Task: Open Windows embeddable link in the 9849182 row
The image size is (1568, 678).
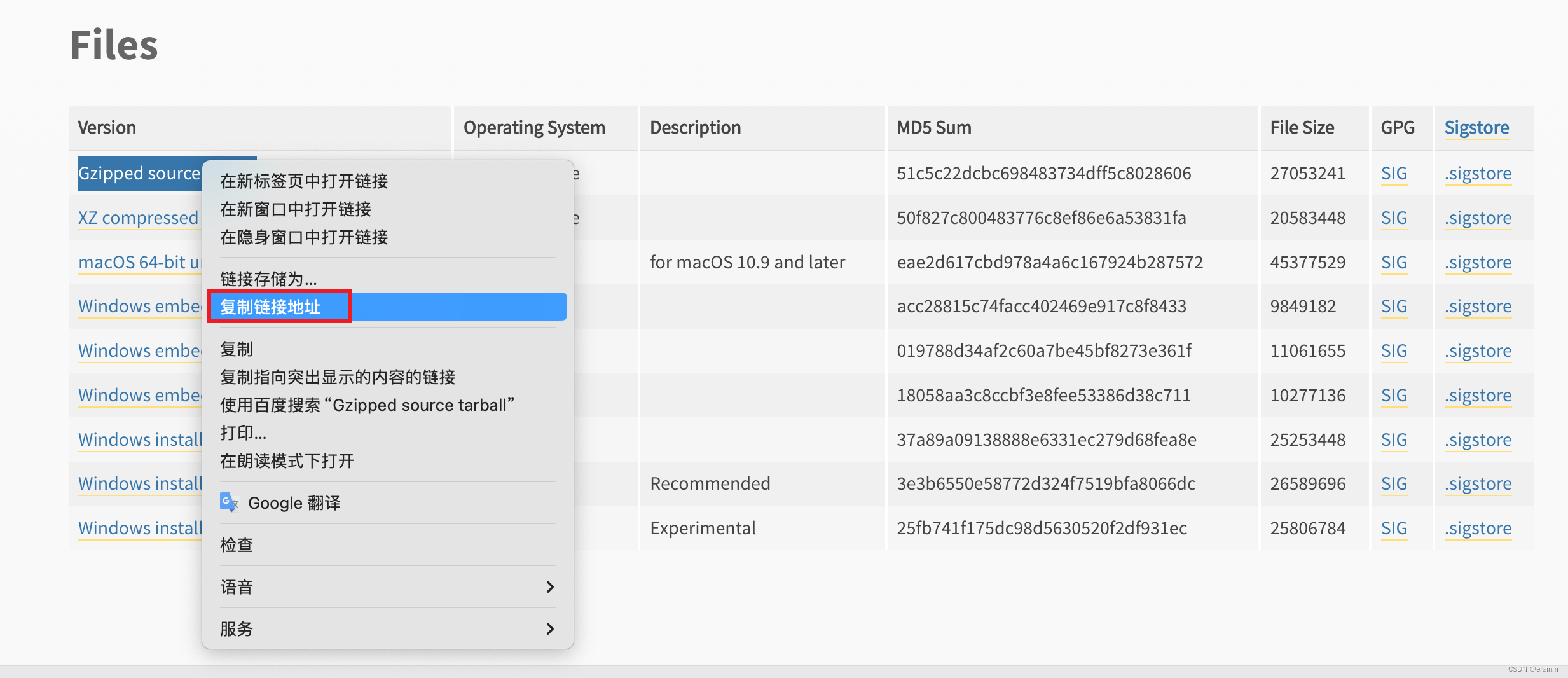Action: tap(140, 306)
